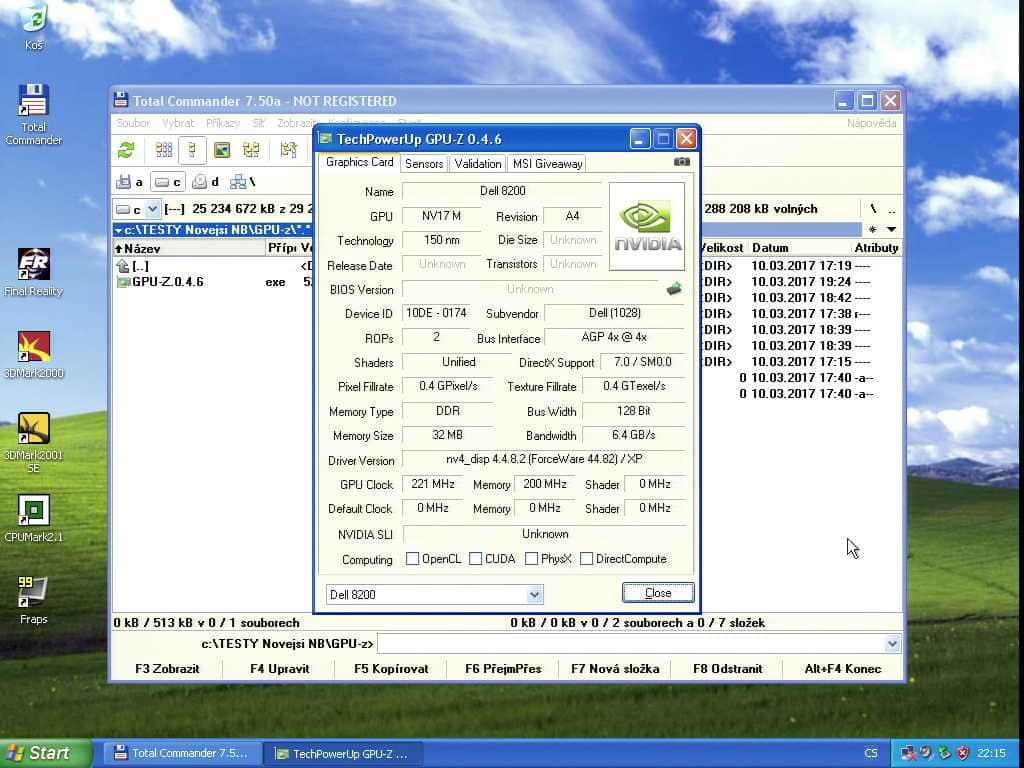Click F8 Odstranit button
This screenshot has height=768, width=1024.
click(728, 669)
